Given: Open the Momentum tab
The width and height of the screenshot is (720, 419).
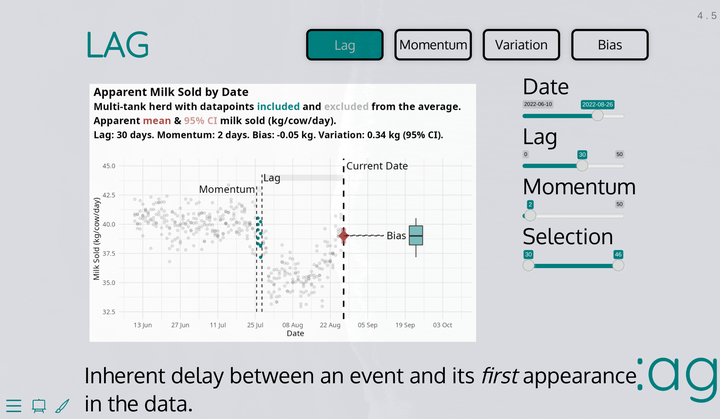Looking at the screenshot, I should point(433,45).
